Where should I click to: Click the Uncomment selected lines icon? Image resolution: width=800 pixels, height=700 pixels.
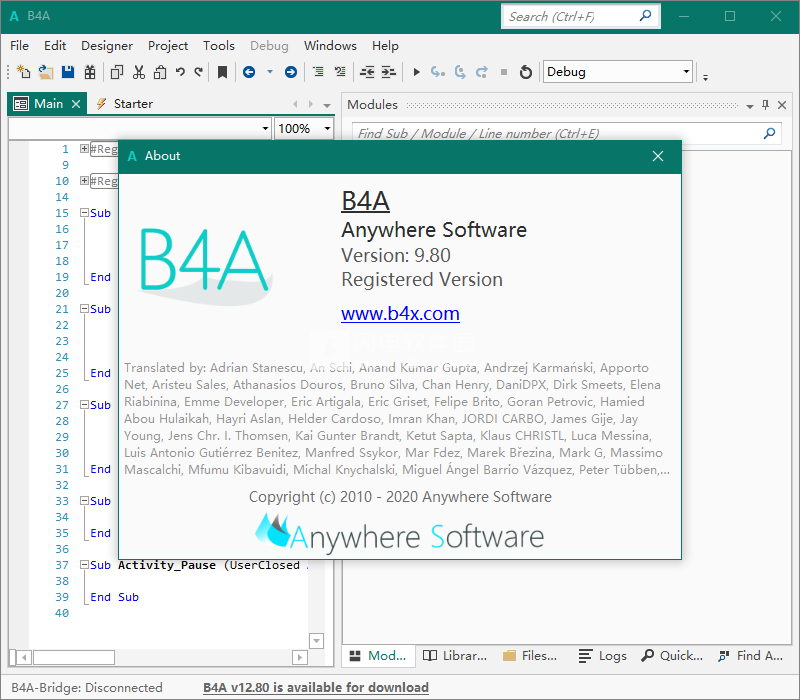click(340, 71)
